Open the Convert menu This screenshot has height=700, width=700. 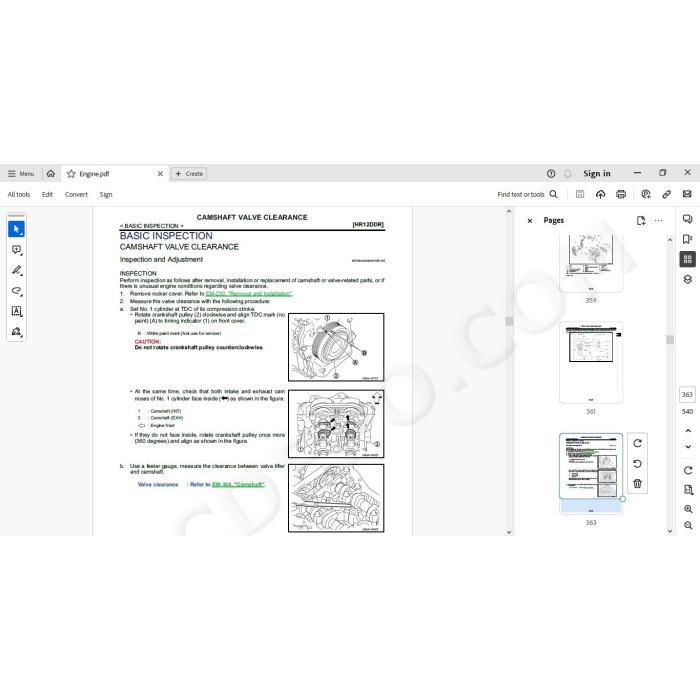[76, 194]
